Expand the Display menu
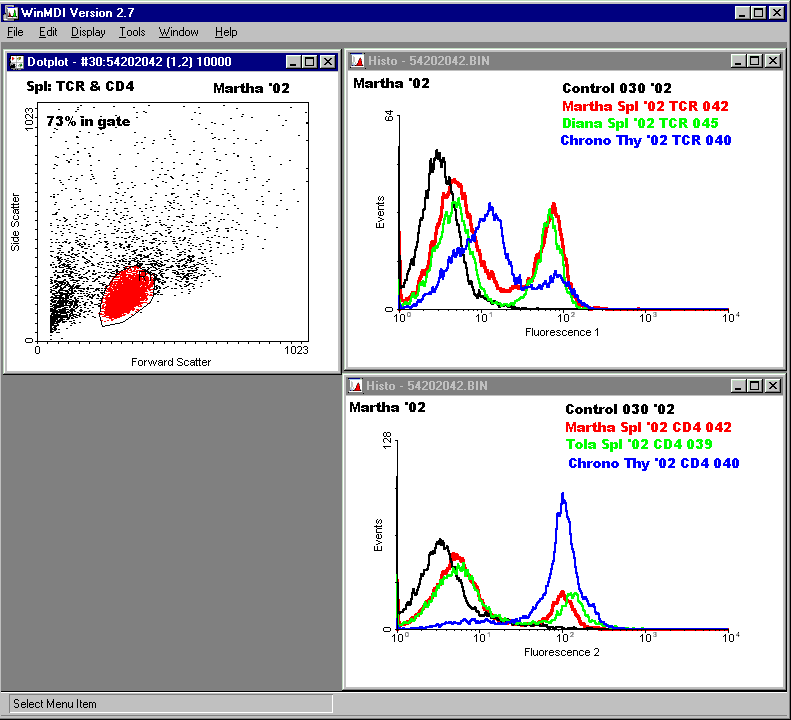This screenshot has height=720, width=791. coord(88,32)
